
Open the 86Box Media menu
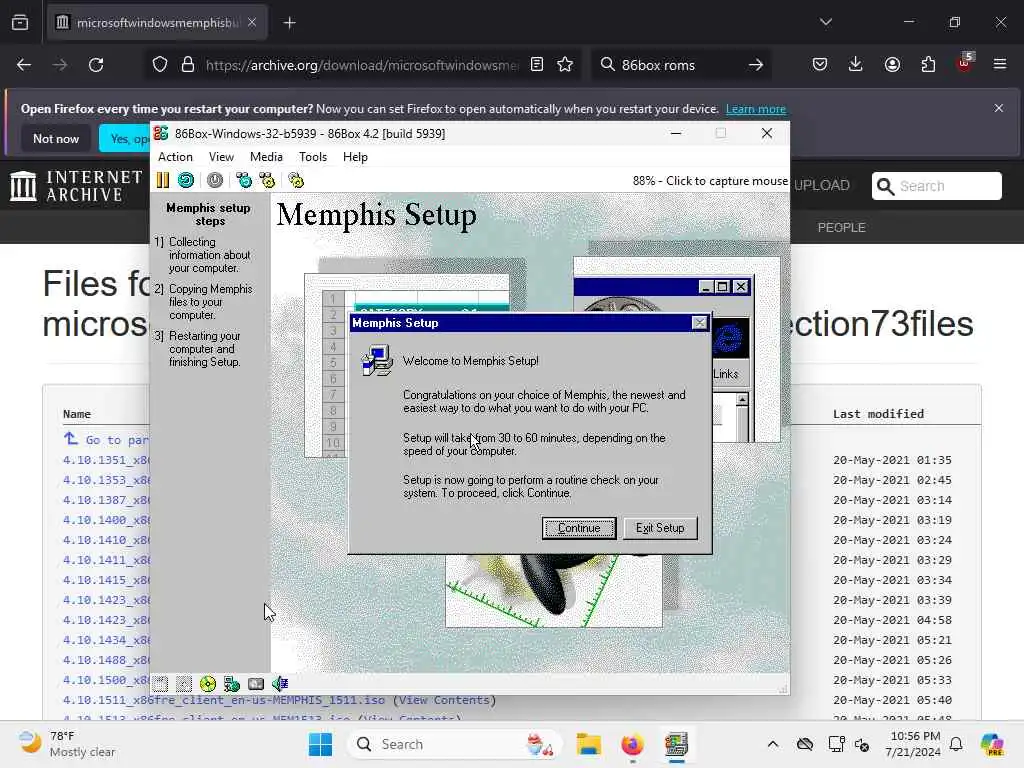pyautogui.click(x=266, y=157)
